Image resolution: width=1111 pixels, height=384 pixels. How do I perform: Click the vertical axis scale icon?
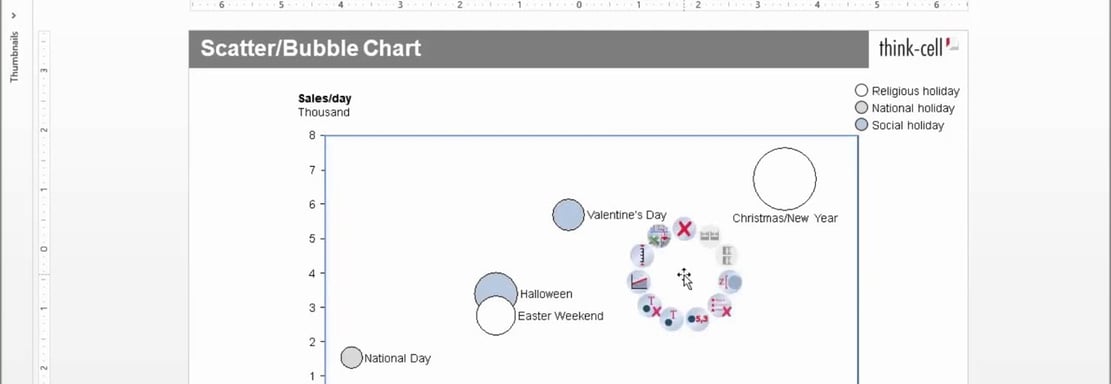click(x=642, y=255)
